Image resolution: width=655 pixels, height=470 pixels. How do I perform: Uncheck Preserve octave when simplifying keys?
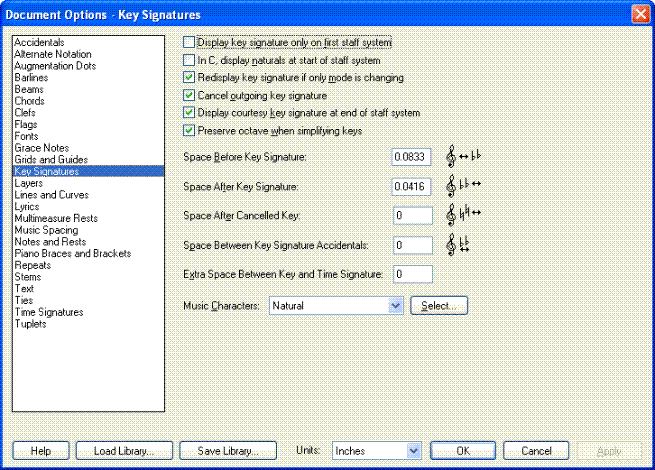point(190,130)
